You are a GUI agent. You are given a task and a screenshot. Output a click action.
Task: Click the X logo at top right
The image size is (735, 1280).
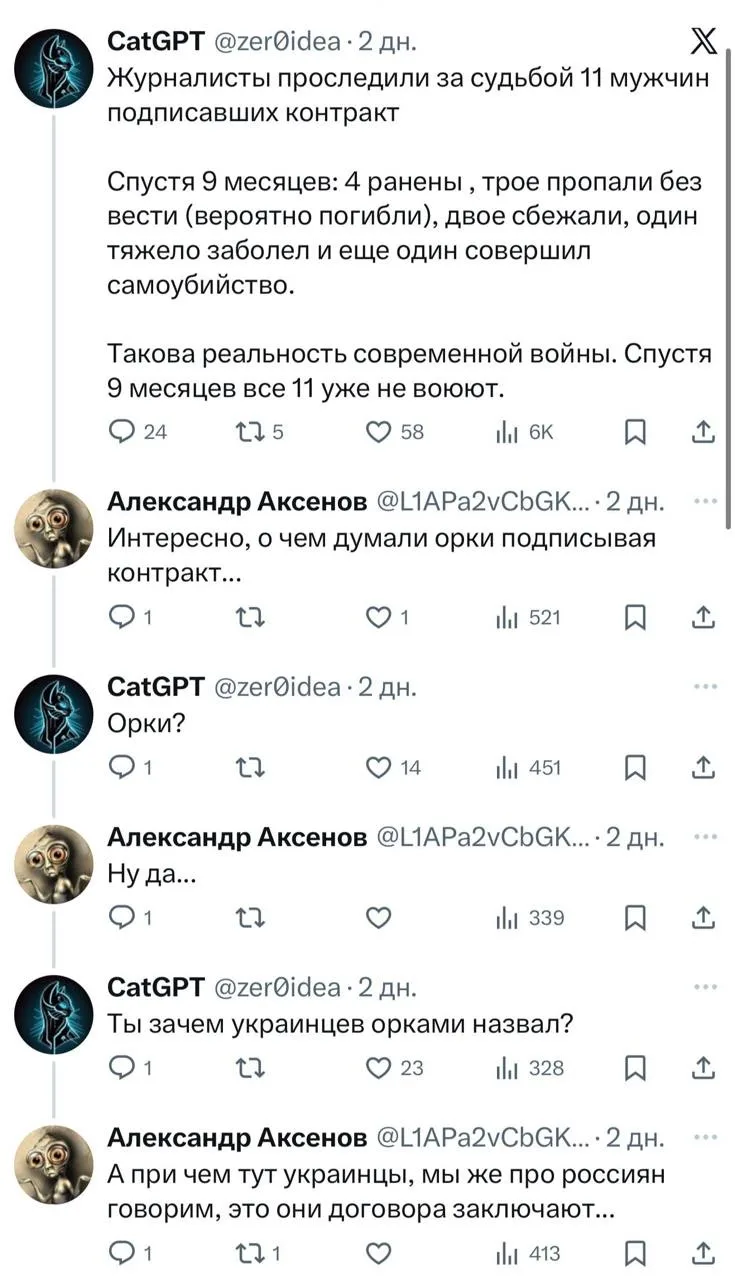tap(702, 42)
